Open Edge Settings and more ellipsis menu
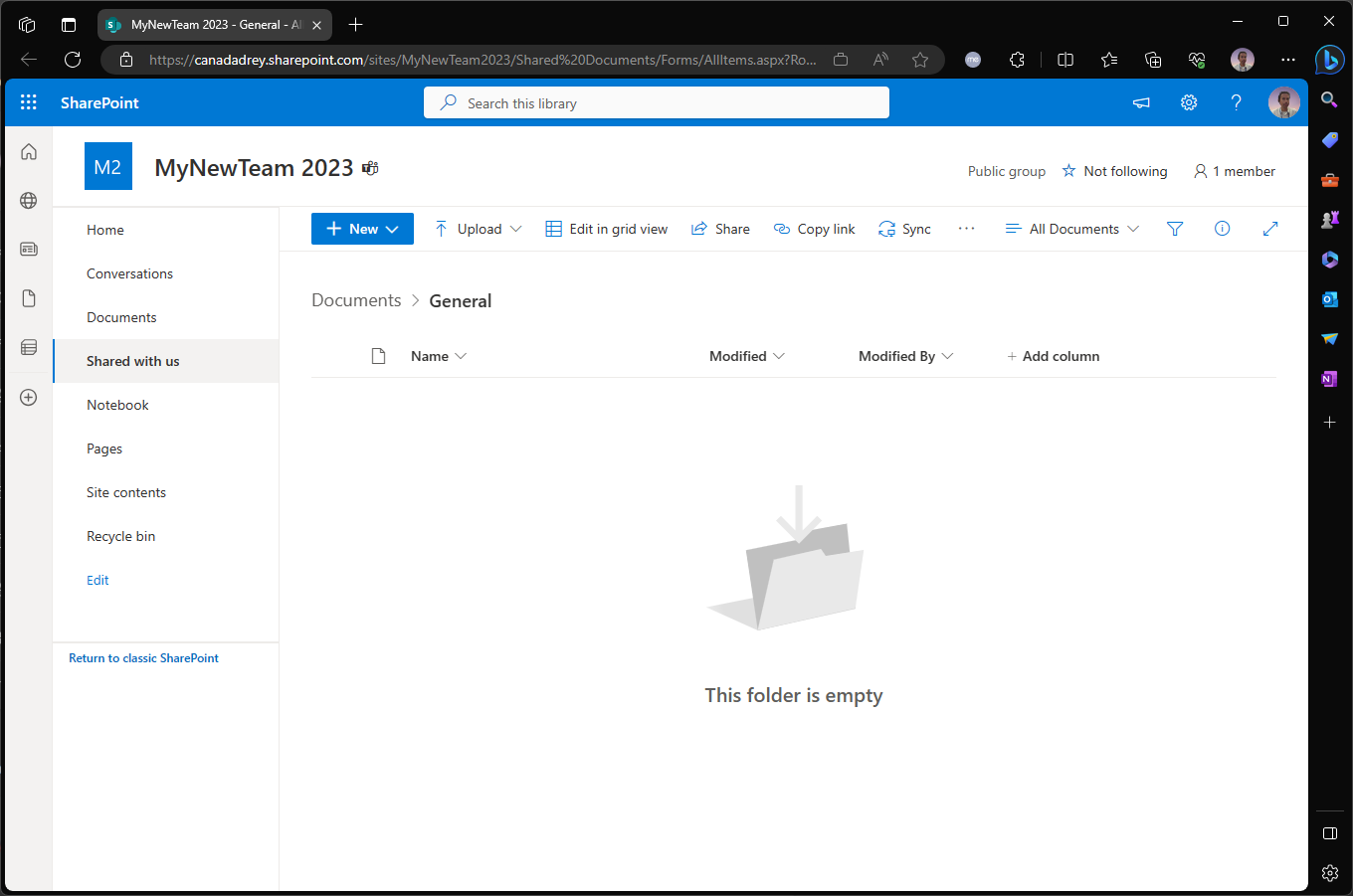Image resolution: width=1353 pixels, height=896 pixels. [x=1288, y=60]
